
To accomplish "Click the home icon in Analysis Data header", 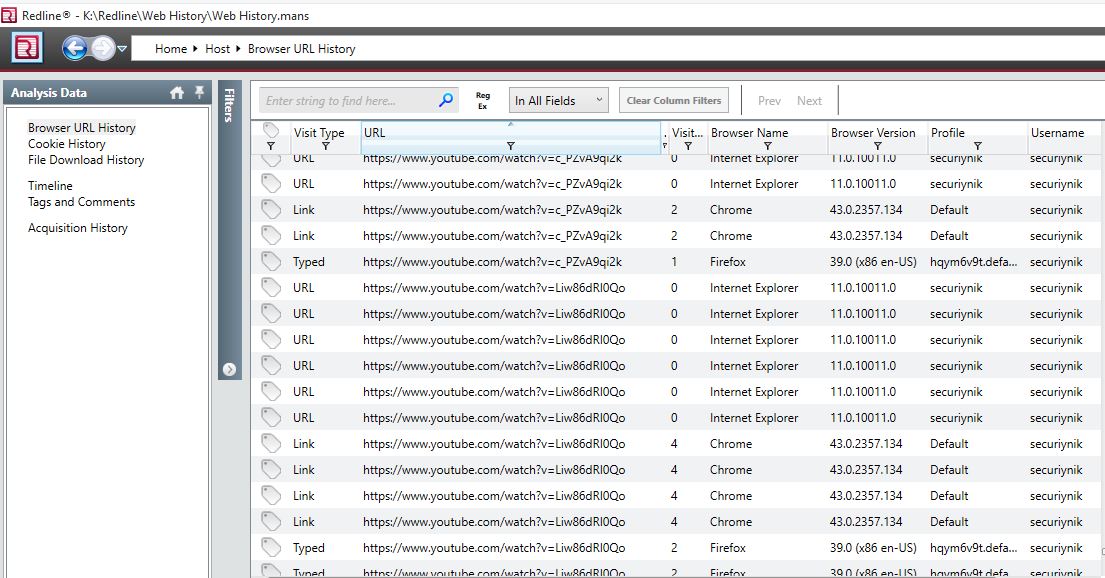I will [x=177, y=92].
